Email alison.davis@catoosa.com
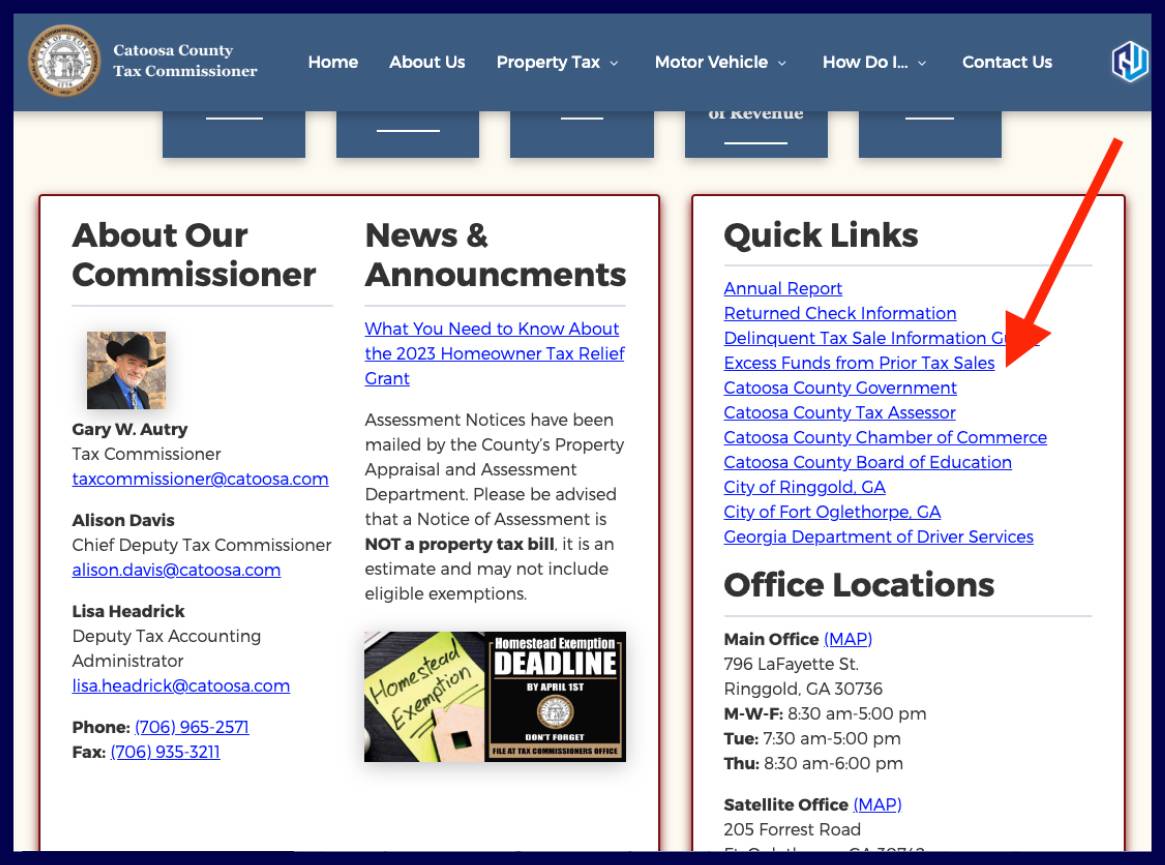 point(176,570)
